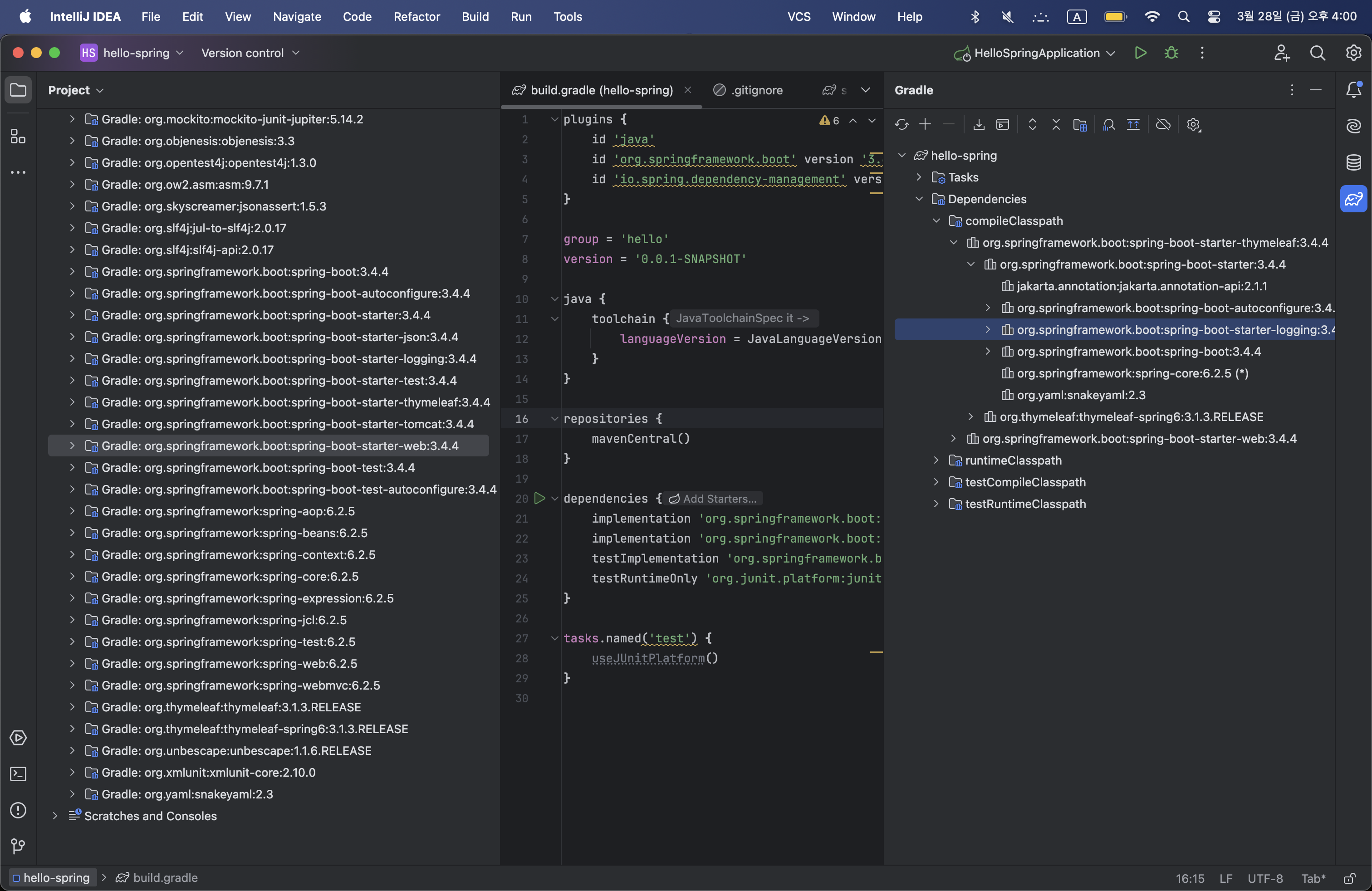Expand all nodes in Gradle tree
Screen dimensions: 1372x891
coord(1033,124)
